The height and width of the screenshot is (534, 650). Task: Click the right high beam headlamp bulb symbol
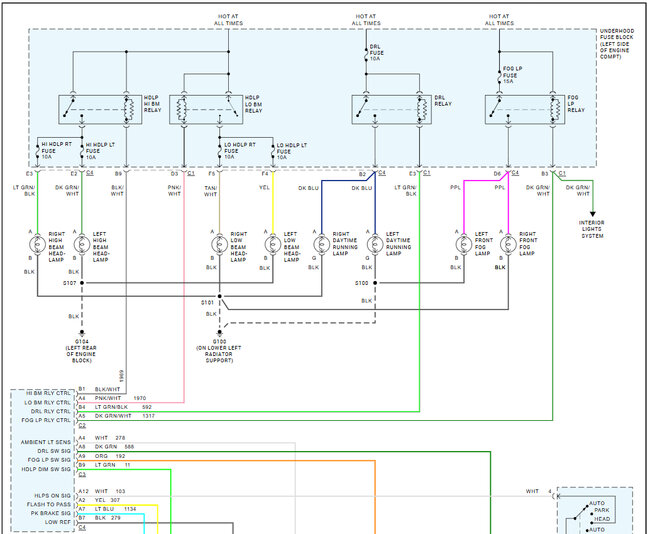click(x=37, y=244)
